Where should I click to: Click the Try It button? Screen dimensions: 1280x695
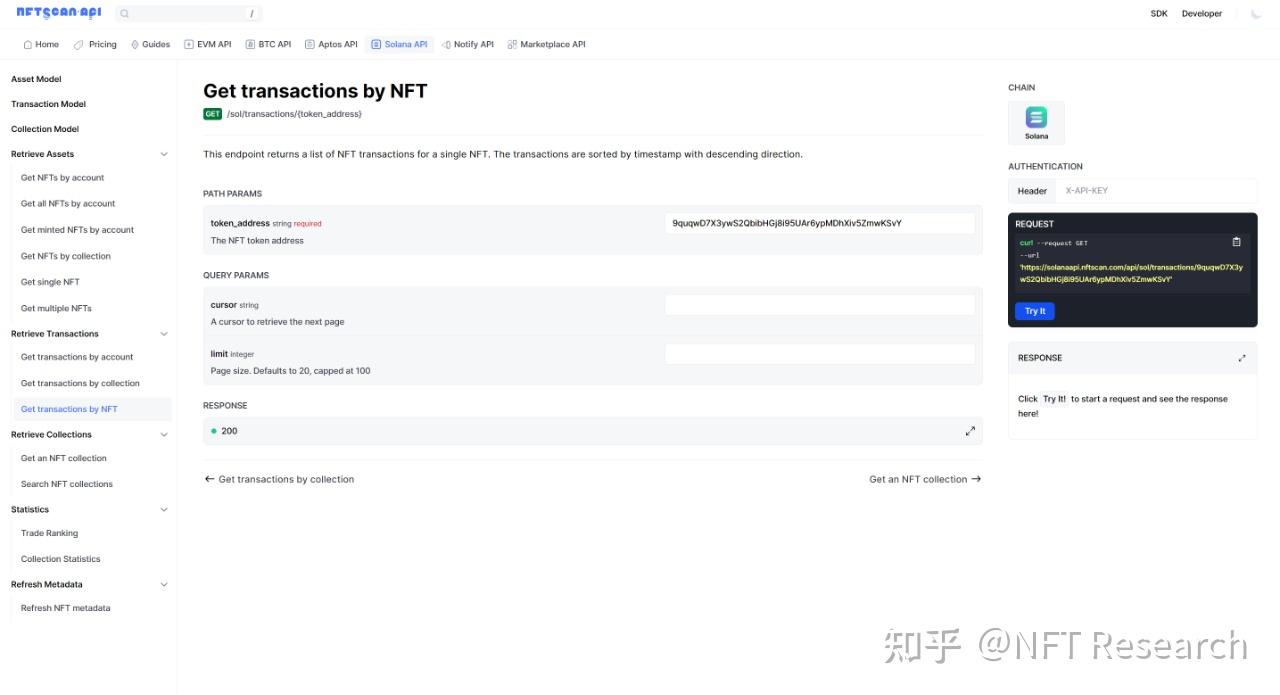1034,311
